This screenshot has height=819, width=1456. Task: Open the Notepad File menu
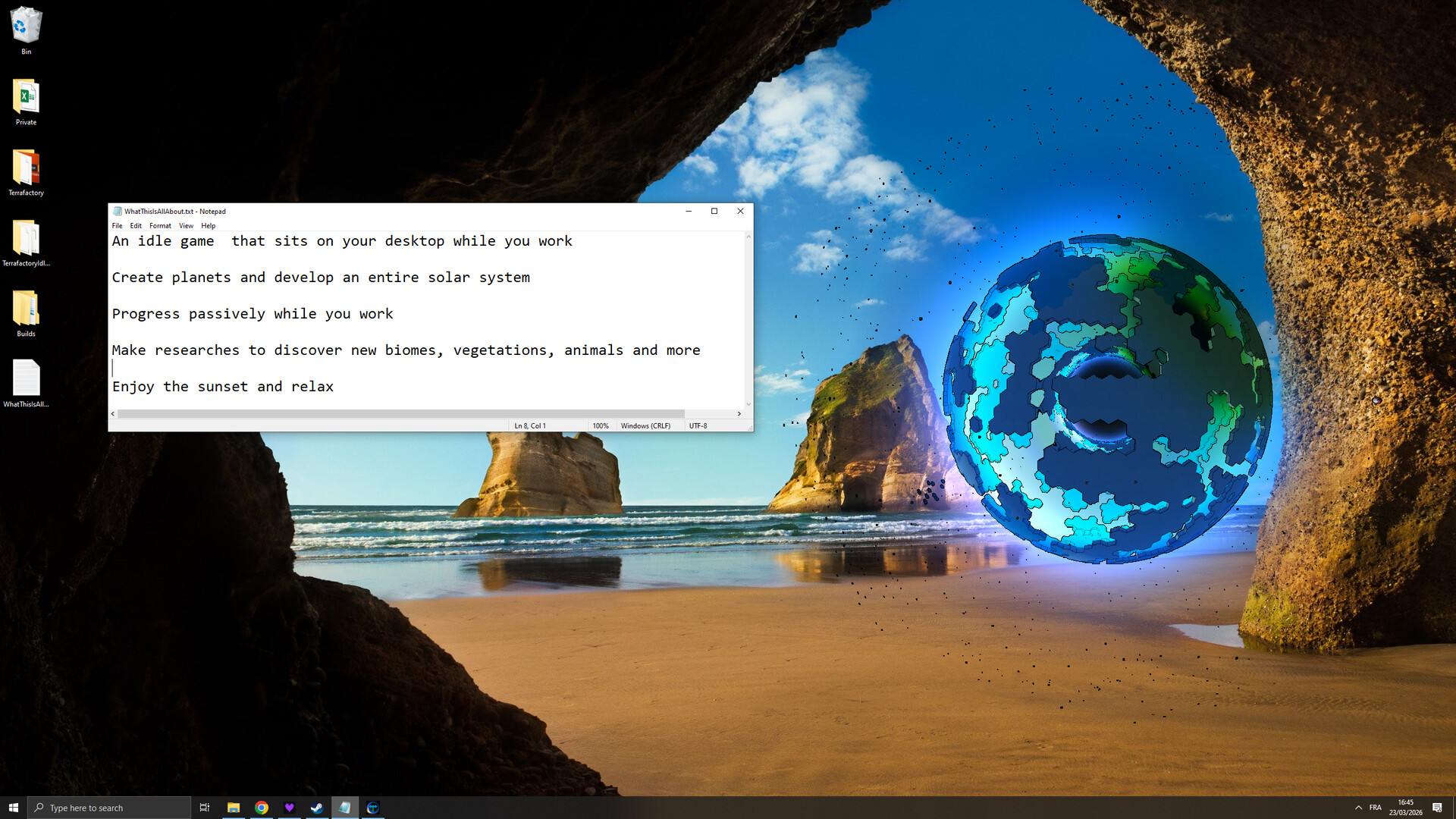[117, 226]
